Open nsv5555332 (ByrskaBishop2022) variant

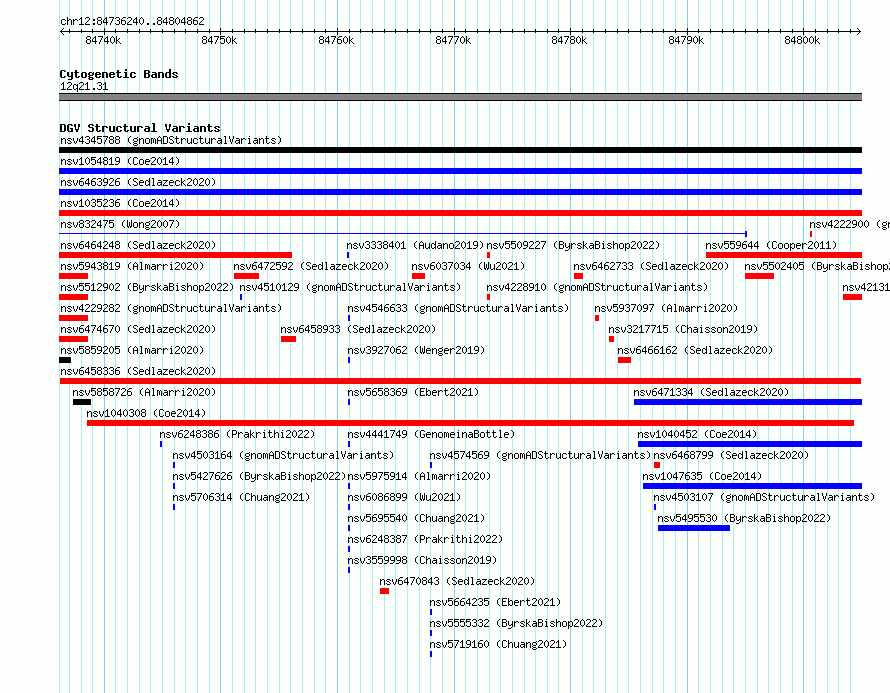[516, 623]
